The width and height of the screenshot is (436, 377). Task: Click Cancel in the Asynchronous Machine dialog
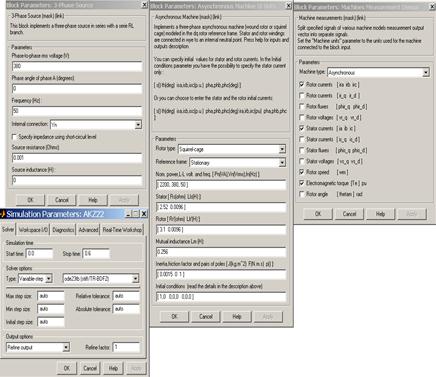pos(206,317)
